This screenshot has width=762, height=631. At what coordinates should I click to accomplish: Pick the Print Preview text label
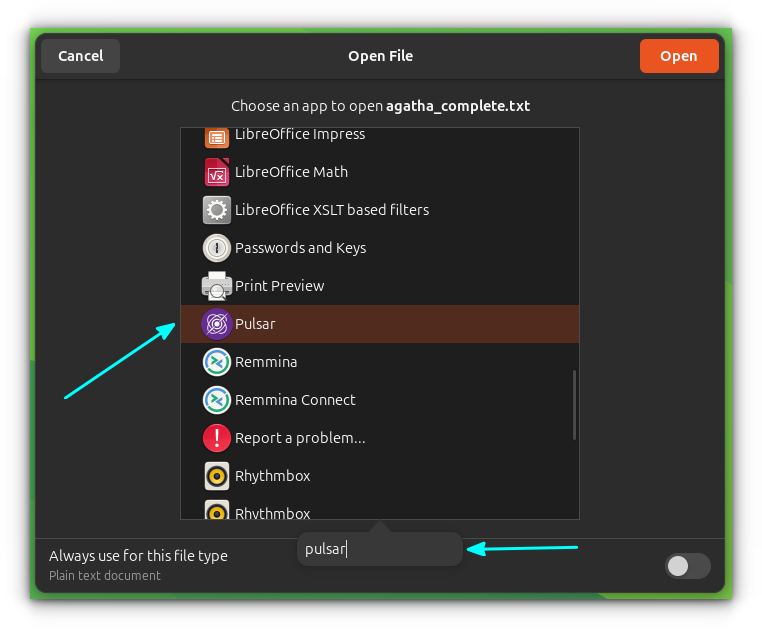click(x=279, y=286)
